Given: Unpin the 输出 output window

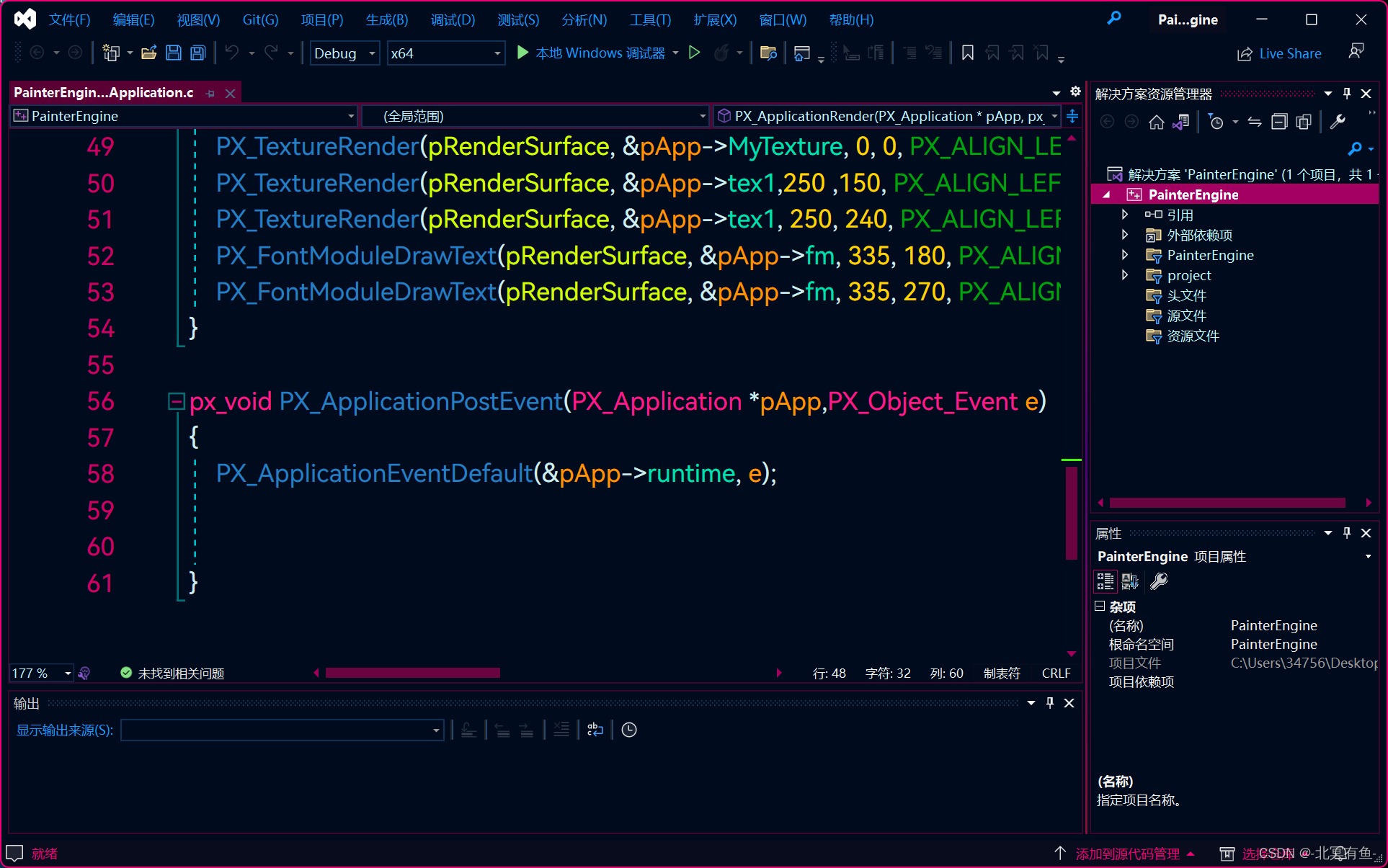Looking at the screenshot, I should (x=1049, y=703).
